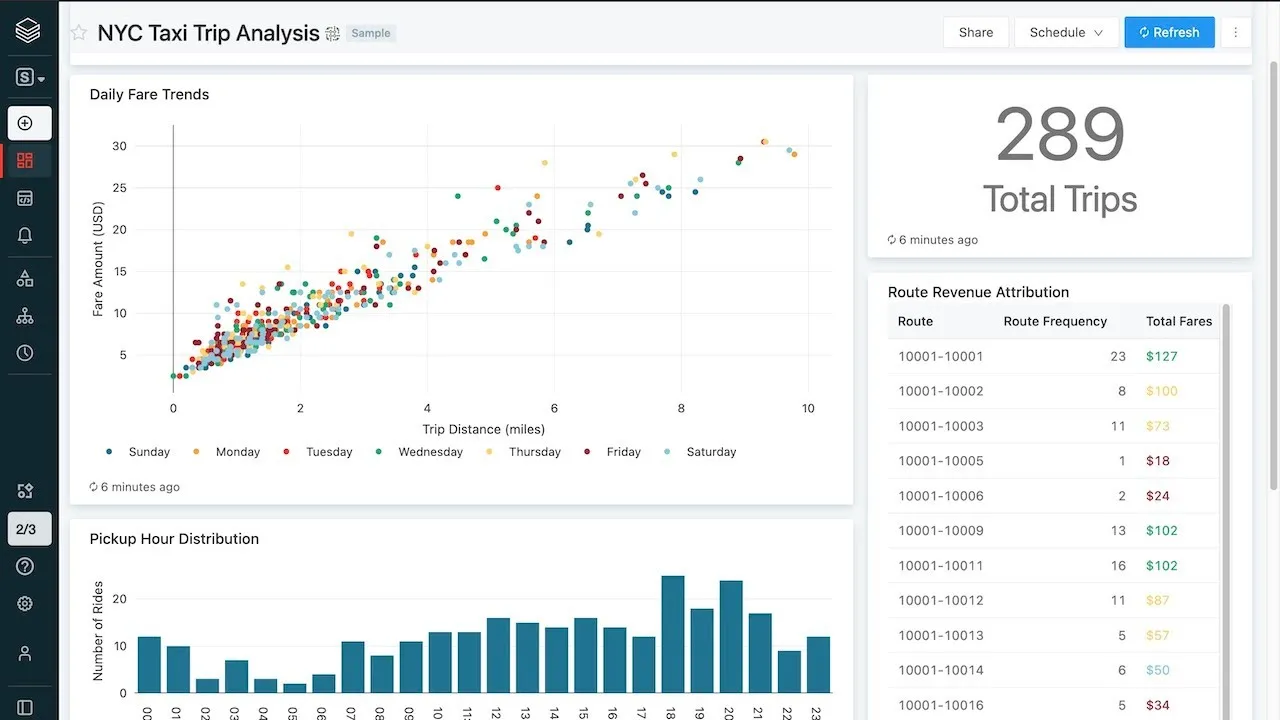Click the Route Revenue Attribution title
1280x720 pixels.
coord(978,292)
